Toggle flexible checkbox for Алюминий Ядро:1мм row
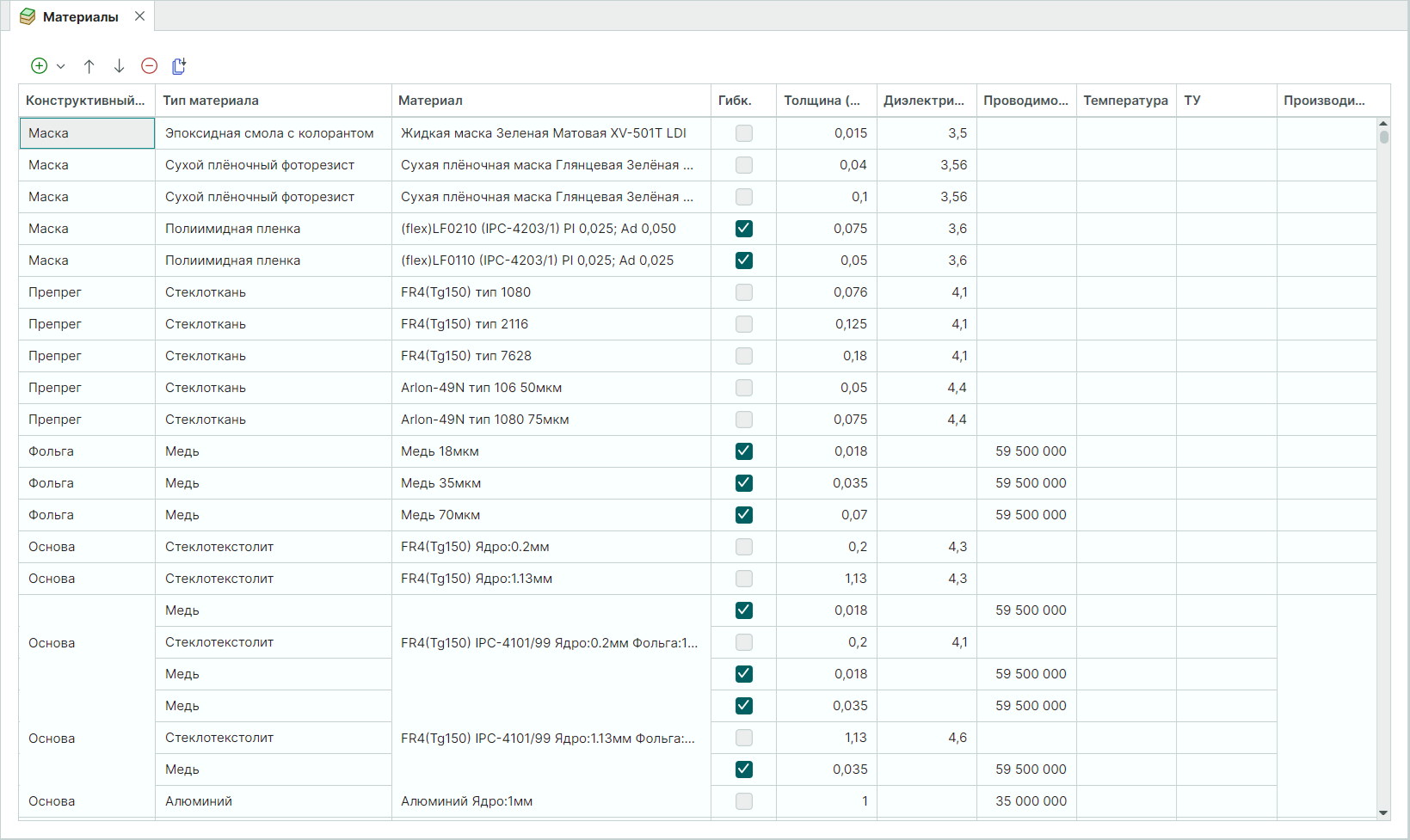Screen dimensions: 1410x840 744,801
